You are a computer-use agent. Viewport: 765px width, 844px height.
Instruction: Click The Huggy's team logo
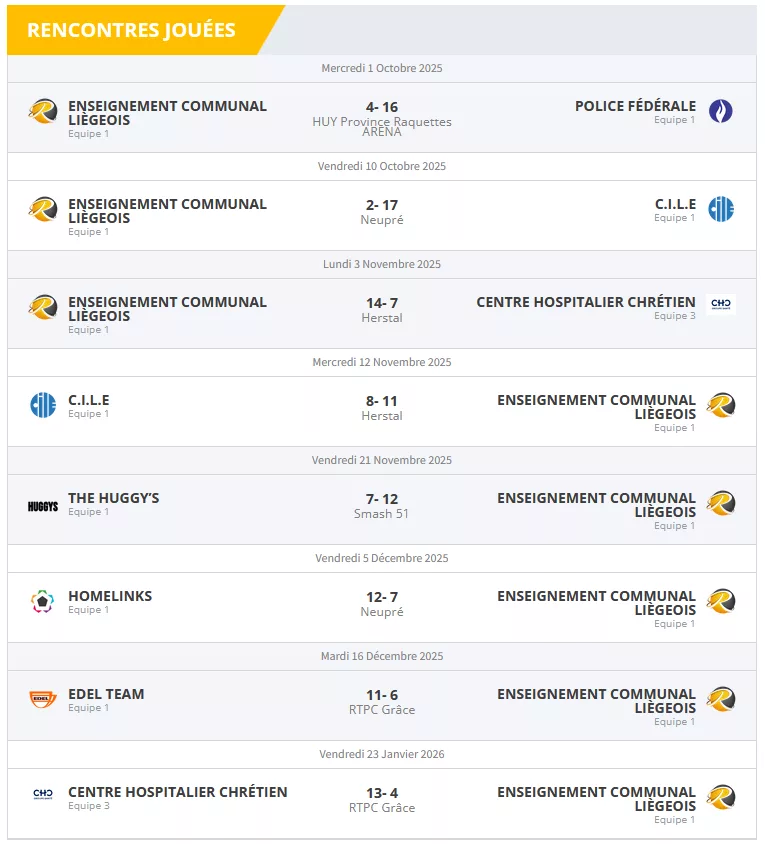(43, 506)
